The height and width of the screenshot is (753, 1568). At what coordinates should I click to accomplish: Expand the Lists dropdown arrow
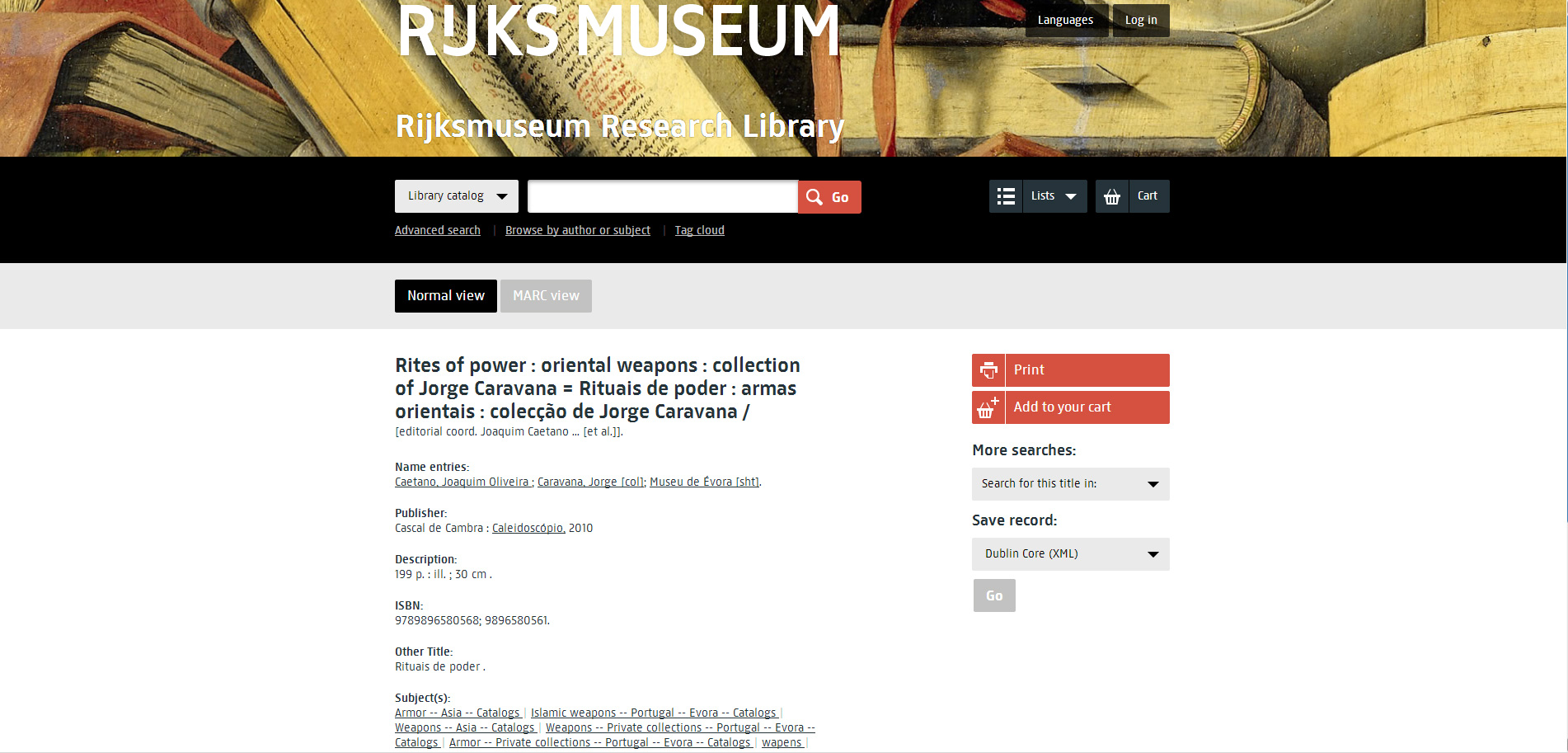pos(1070,196)
